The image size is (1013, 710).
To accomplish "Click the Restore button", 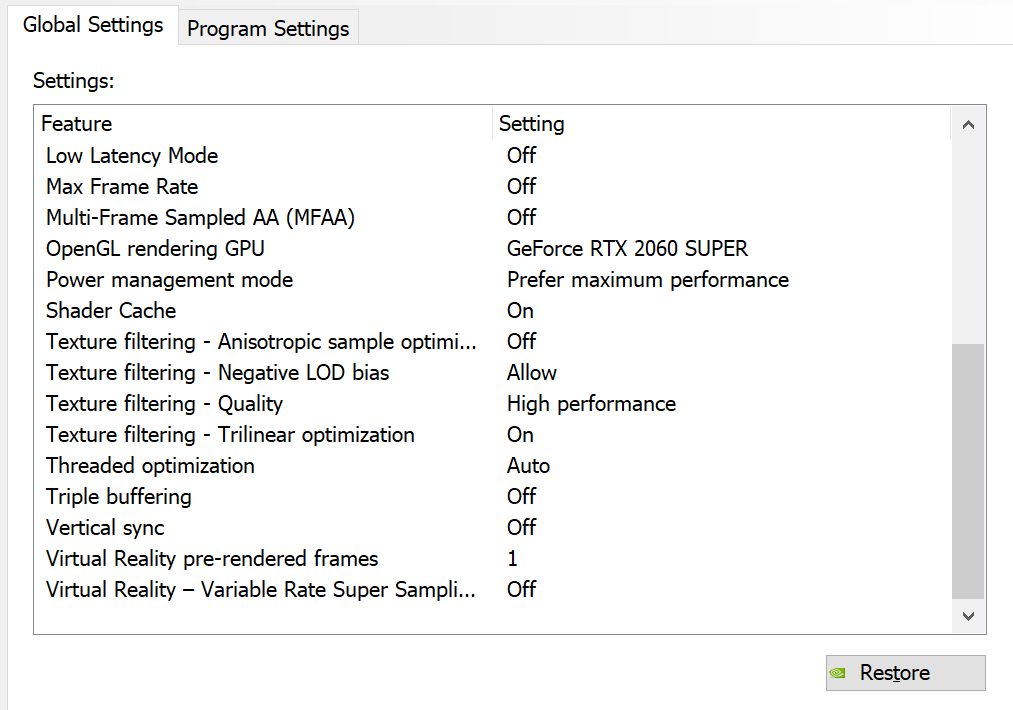I will (x=905, y=673).
